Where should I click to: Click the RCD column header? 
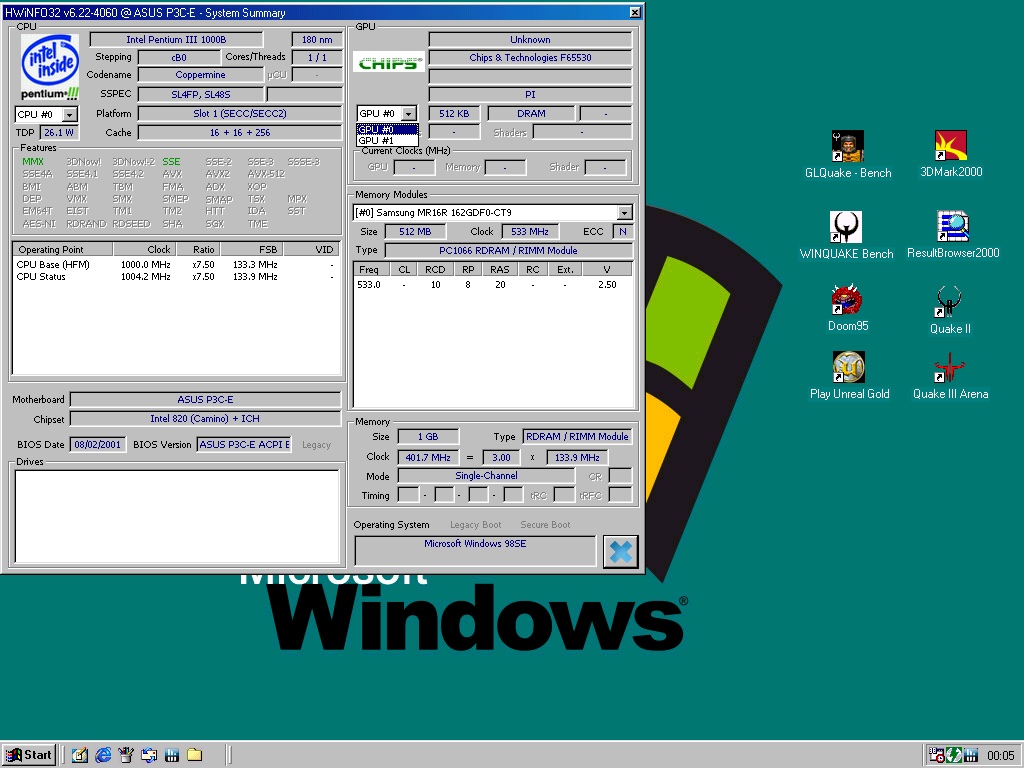[435, 269]
